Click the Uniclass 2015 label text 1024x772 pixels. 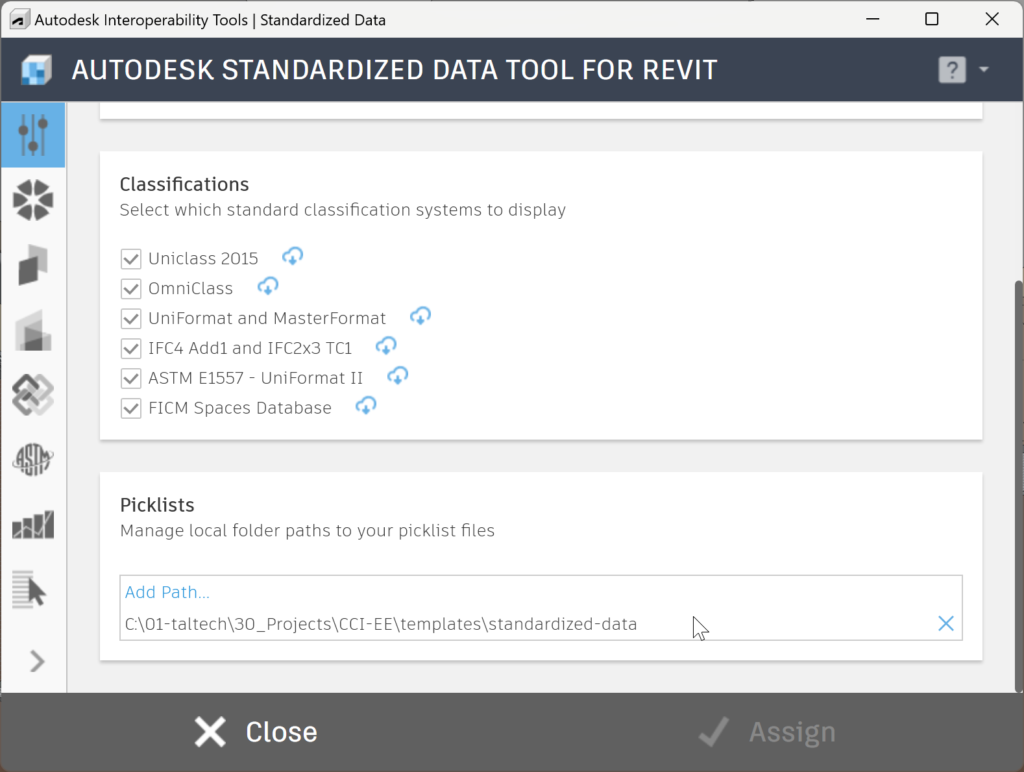click(203, 259)
